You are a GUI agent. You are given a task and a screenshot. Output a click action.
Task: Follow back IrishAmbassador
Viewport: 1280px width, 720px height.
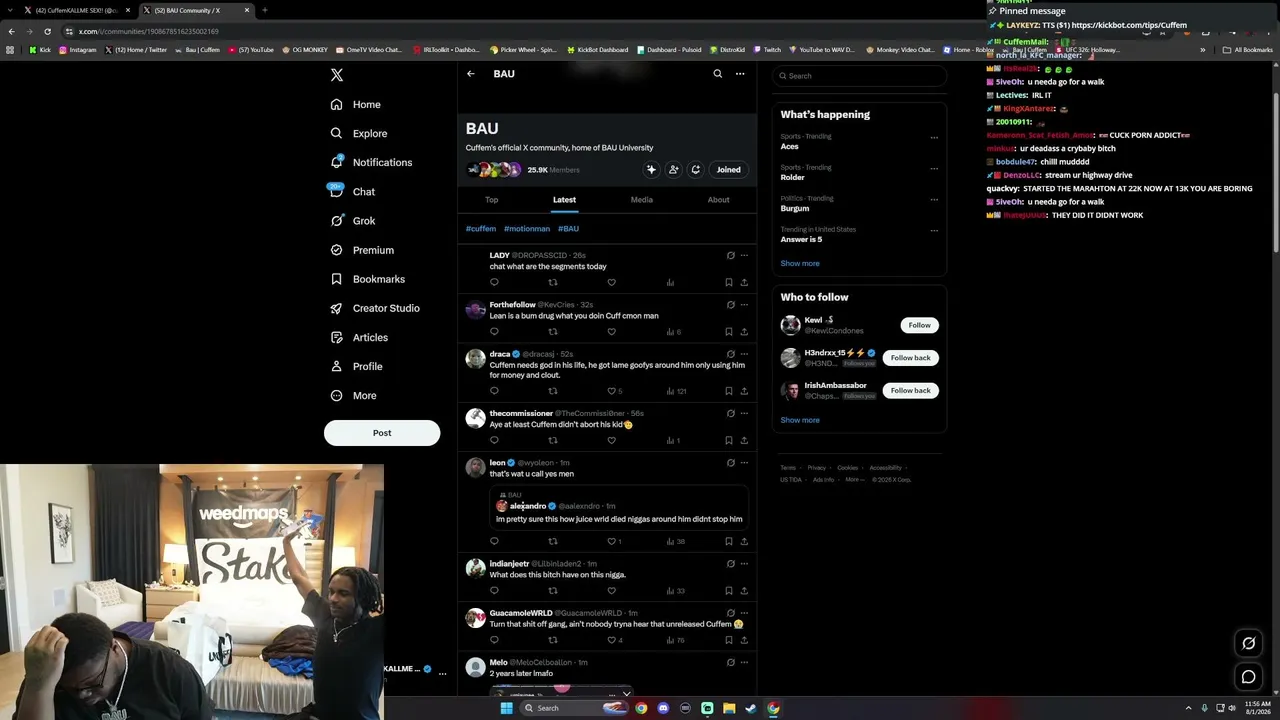click(910, 391)
